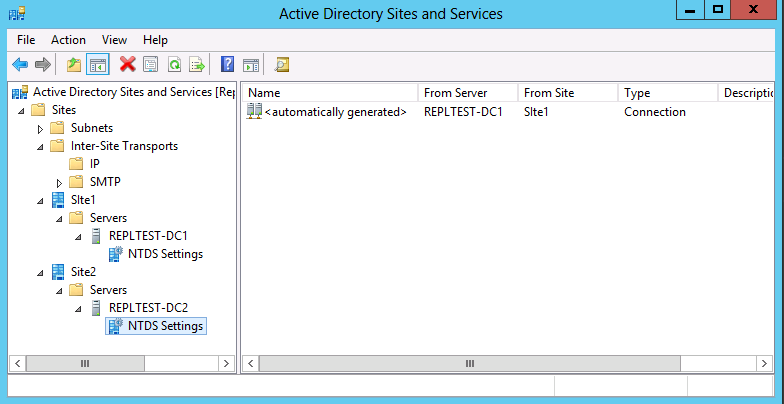Minimize the Sites and Services window
784x404 pixels.
pyautogui.click(x=692, y=10)
